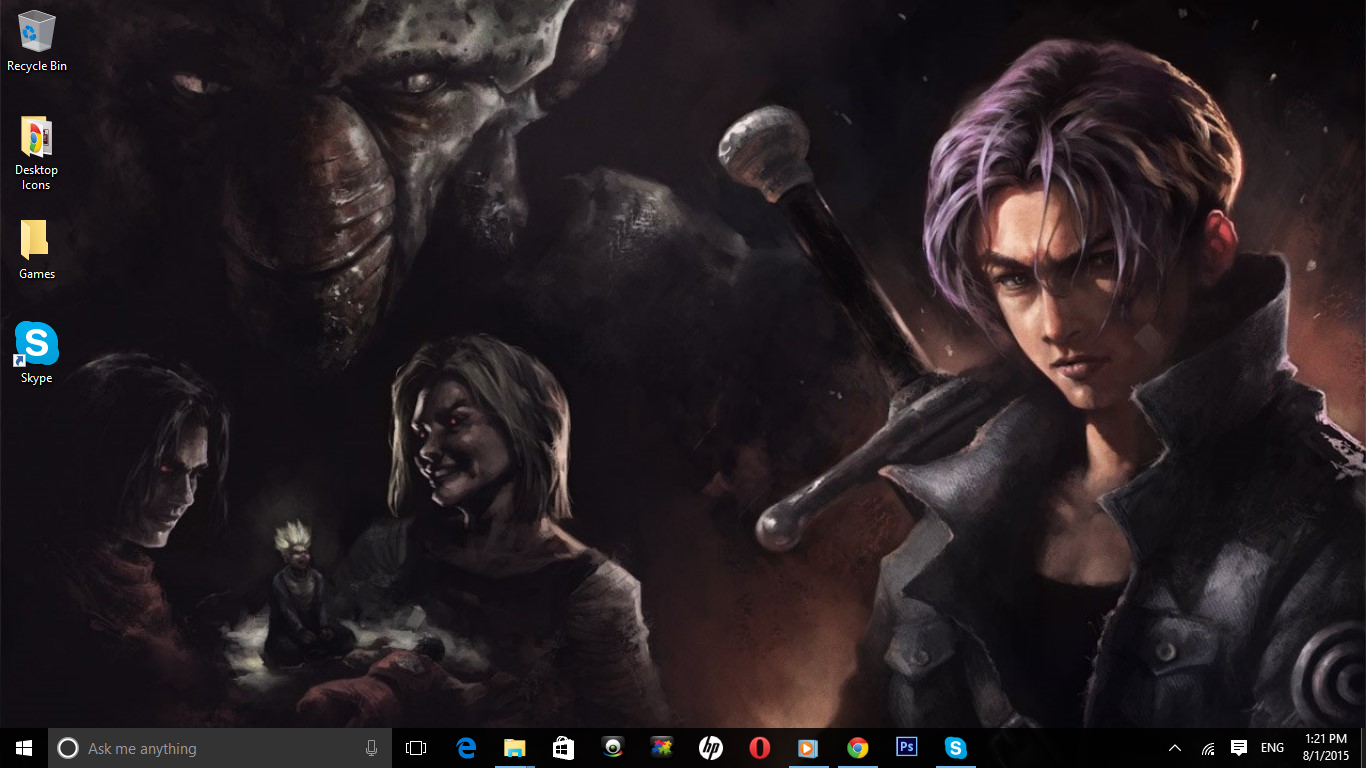Launch Microsoft Edge from the taskbar
Image resolution: width=1366 pixels, height=768 pixels.
pos(466,748)
